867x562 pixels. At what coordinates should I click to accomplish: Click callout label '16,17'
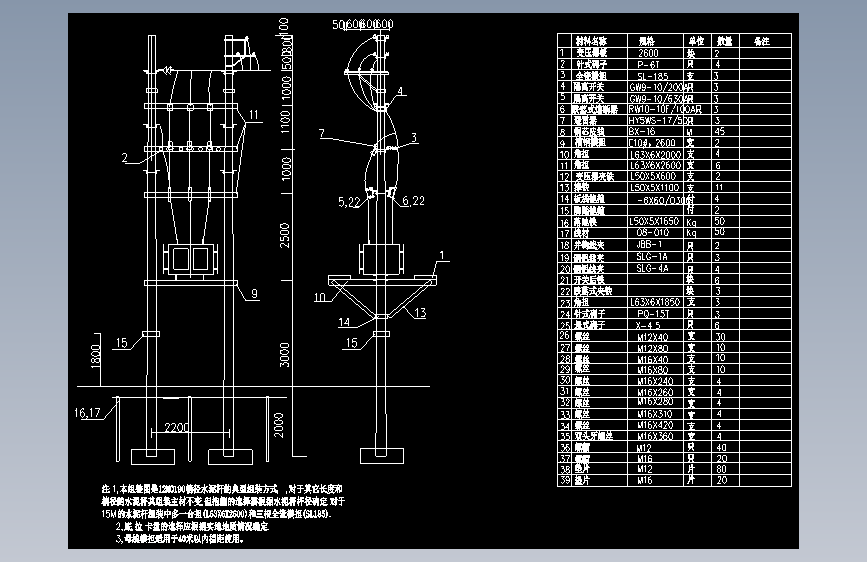coord(87,413)
